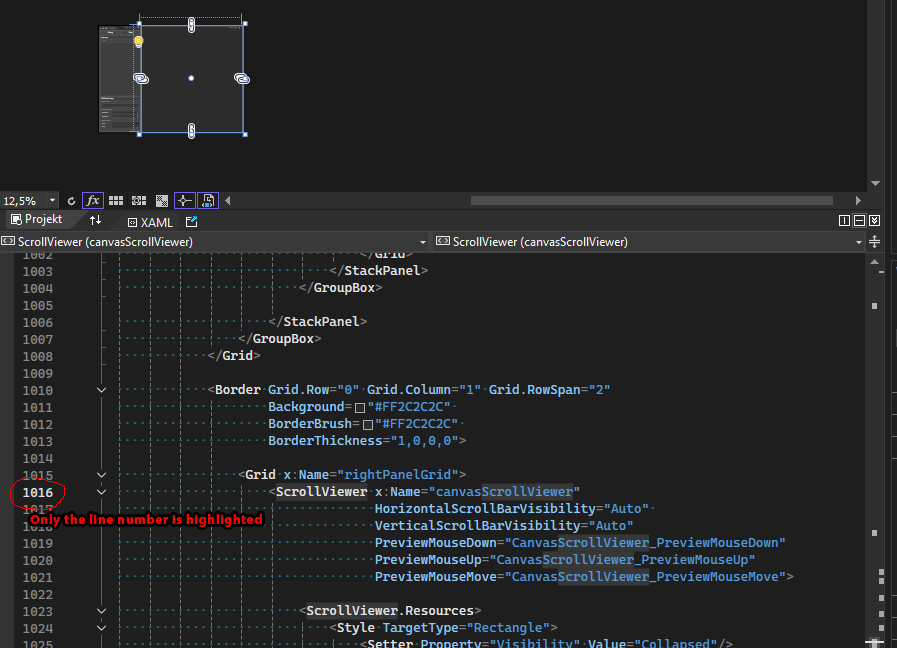Collapse the XAML pane
897x648 pixels.
[875, 221]
